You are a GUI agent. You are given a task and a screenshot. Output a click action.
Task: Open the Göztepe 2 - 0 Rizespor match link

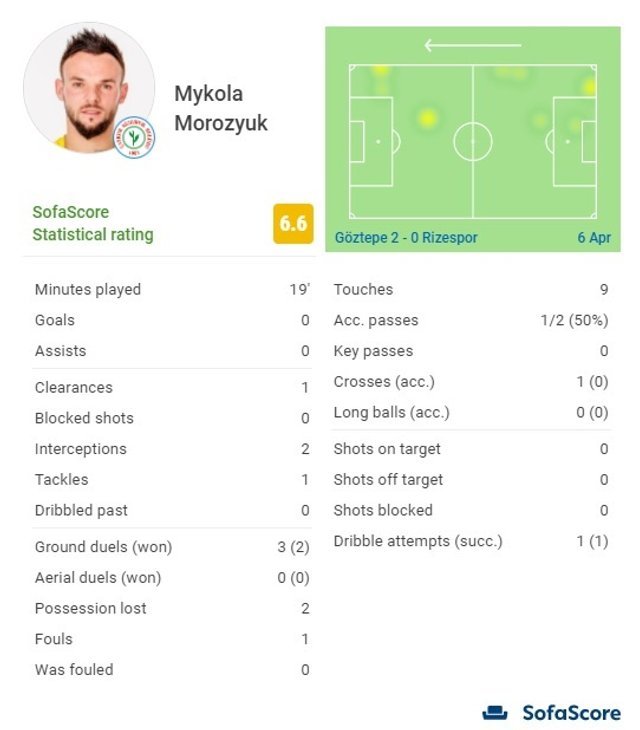[407, 238]
